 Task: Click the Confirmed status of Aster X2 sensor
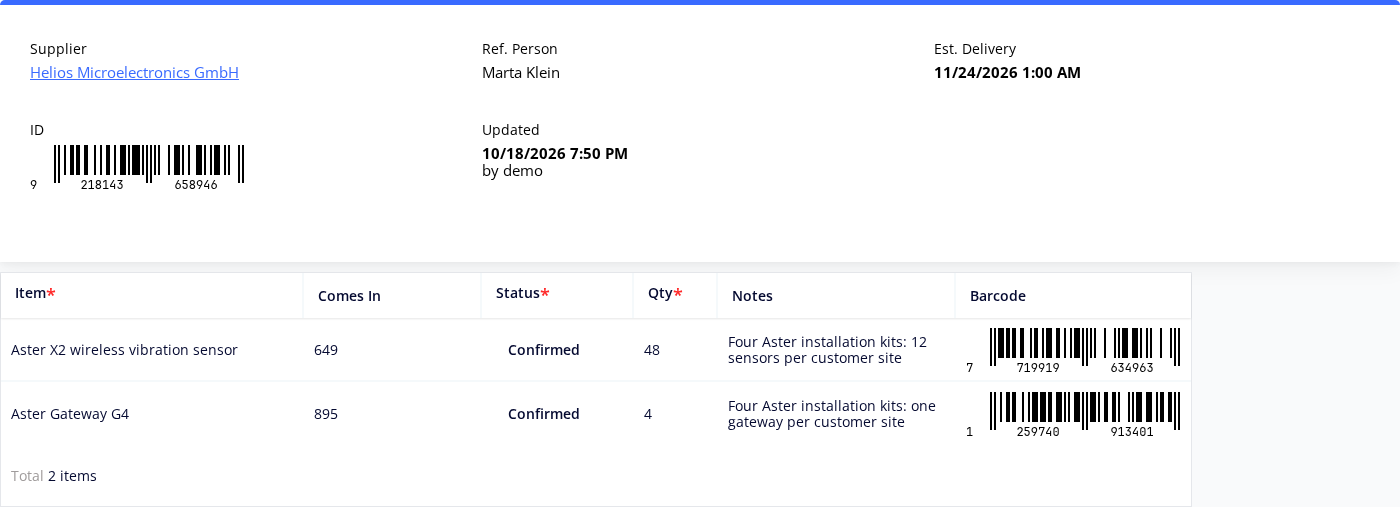(544, 350)
